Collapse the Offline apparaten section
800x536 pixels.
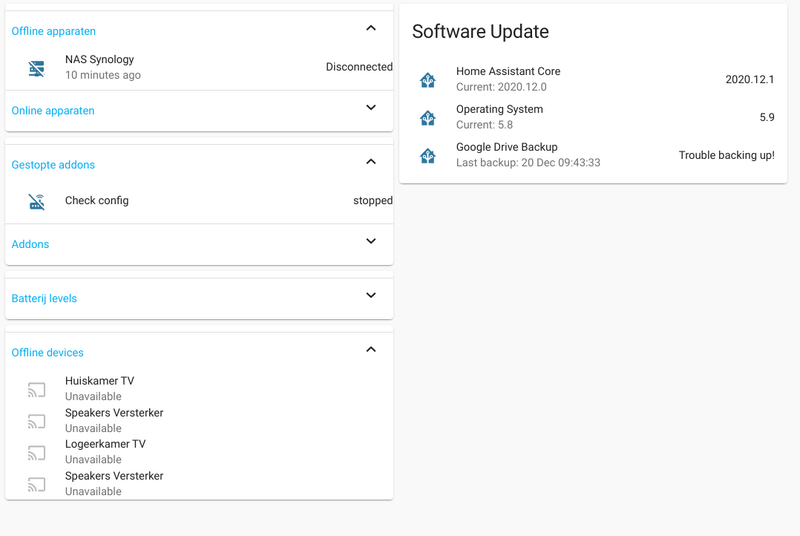tap(371, 28)
